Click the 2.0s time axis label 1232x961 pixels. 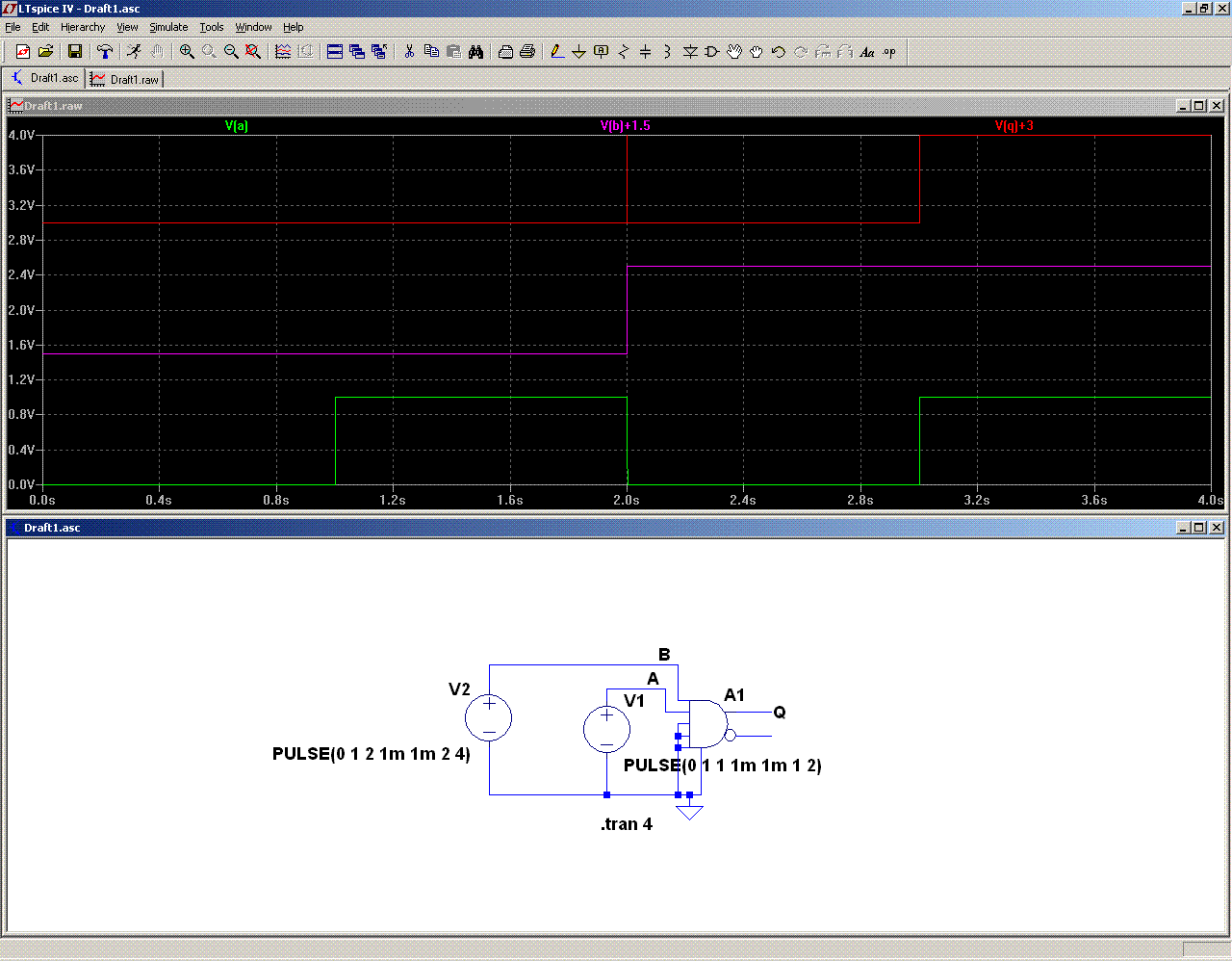click(x=627, y=501)
